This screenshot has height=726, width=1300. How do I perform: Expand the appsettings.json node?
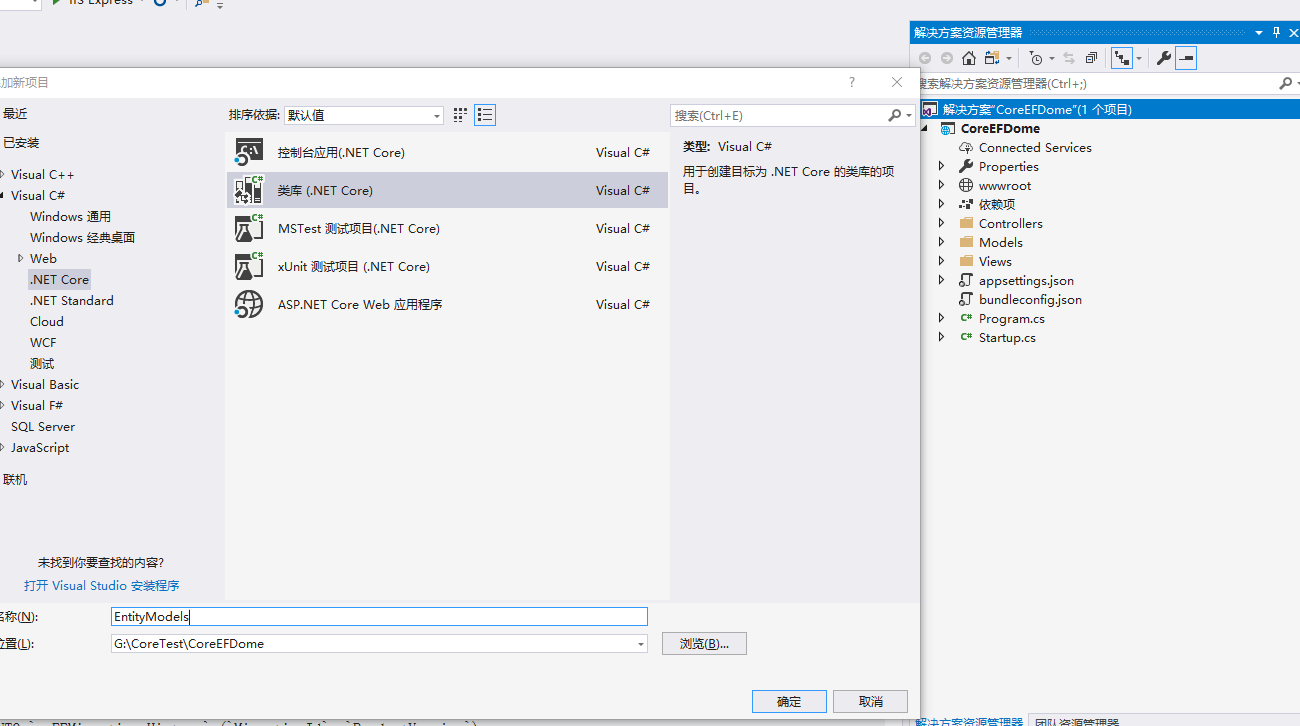(x=941, y=281)
